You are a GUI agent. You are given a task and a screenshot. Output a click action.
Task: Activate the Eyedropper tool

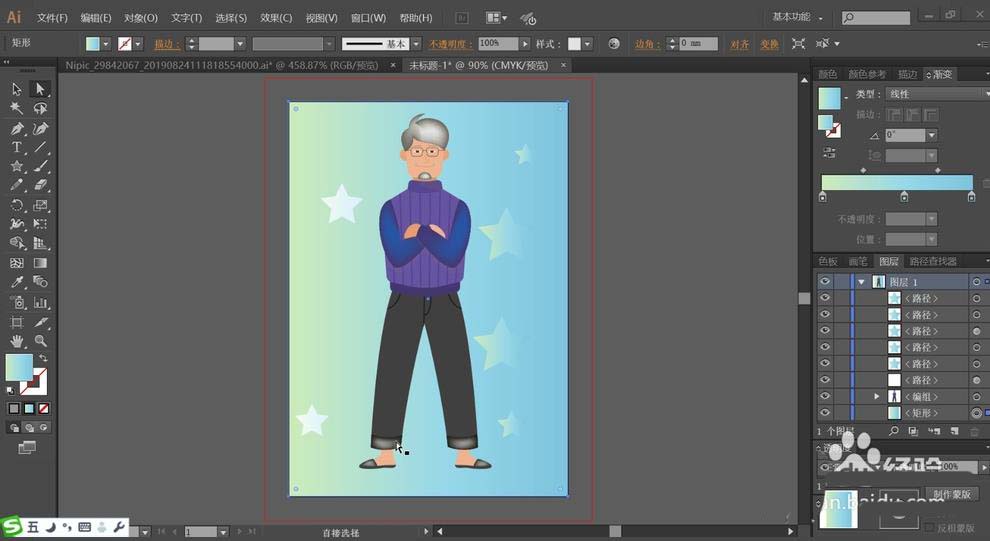click(17, 282)
